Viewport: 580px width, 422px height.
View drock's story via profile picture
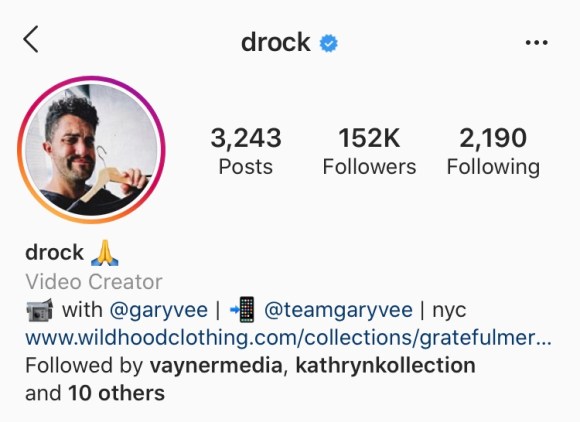(x=91, y=150)
